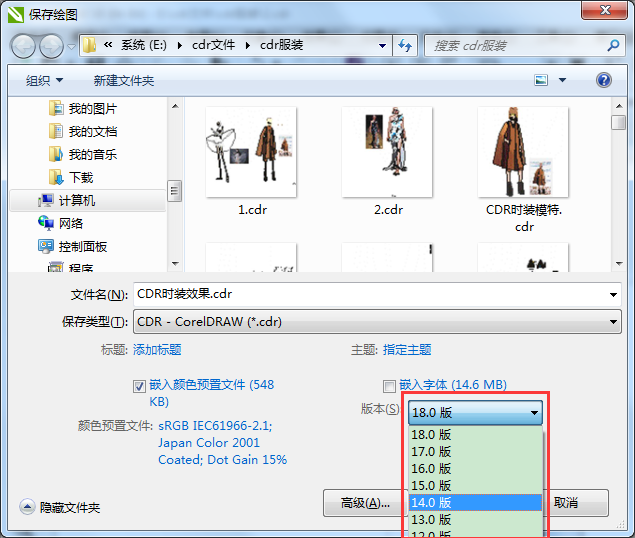The width and height of the screenshot is (635, 538).
Task: Toggle 嵌入字体 (14.6 MB) checkbox
Action: pyautogui.click(x=389, y=386)
